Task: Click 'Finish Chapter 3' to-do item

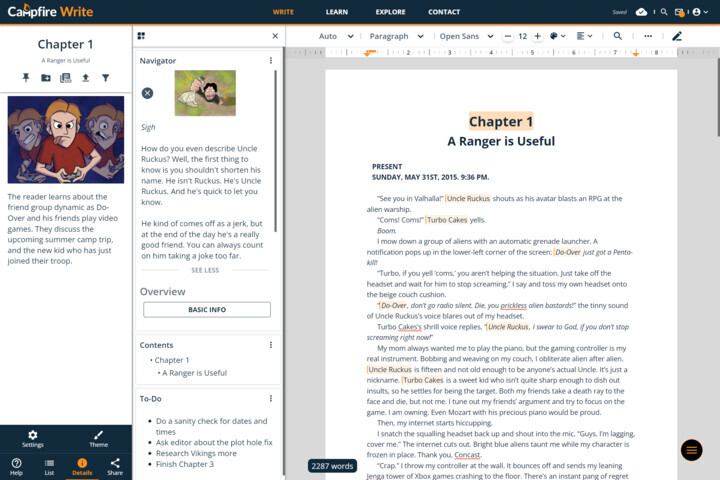Action: [x=185, y=464]
